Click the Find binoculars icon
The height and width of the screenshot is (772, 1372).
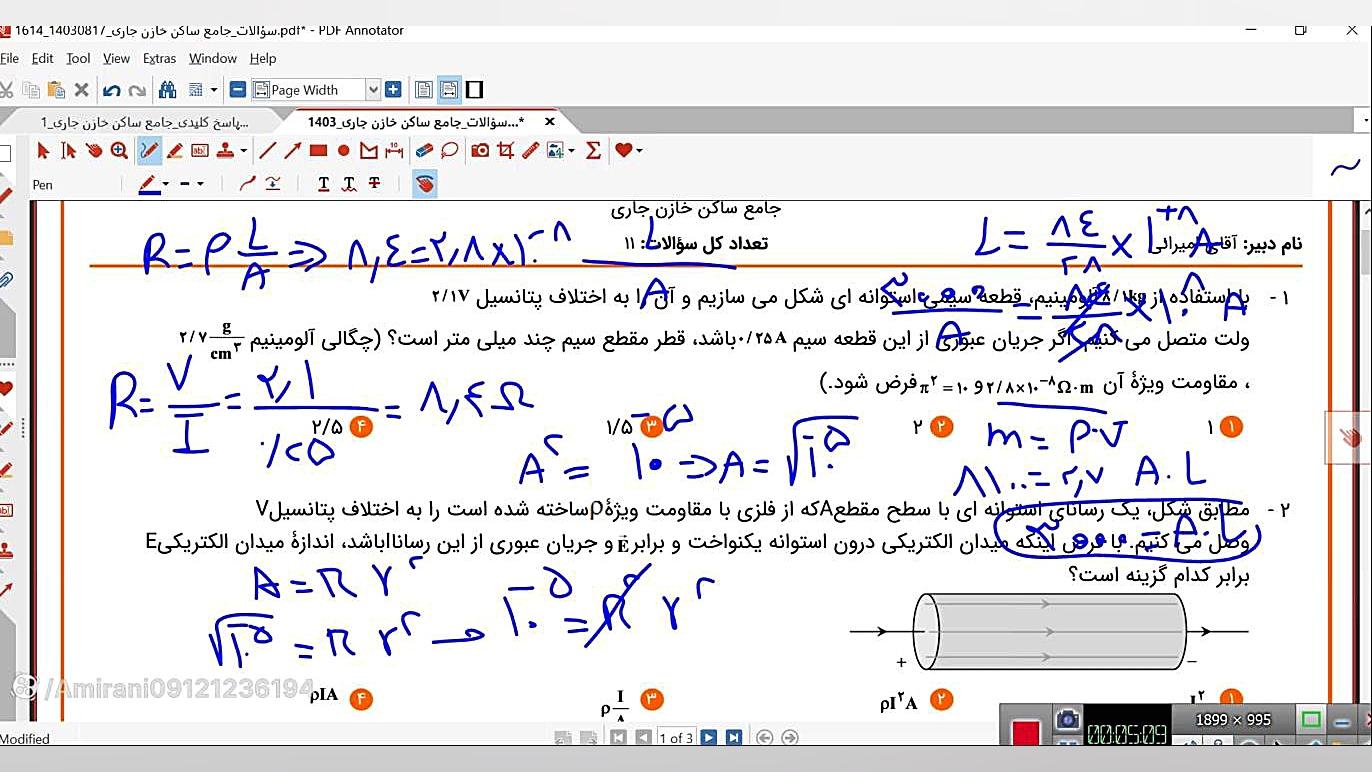coord(167,90)
